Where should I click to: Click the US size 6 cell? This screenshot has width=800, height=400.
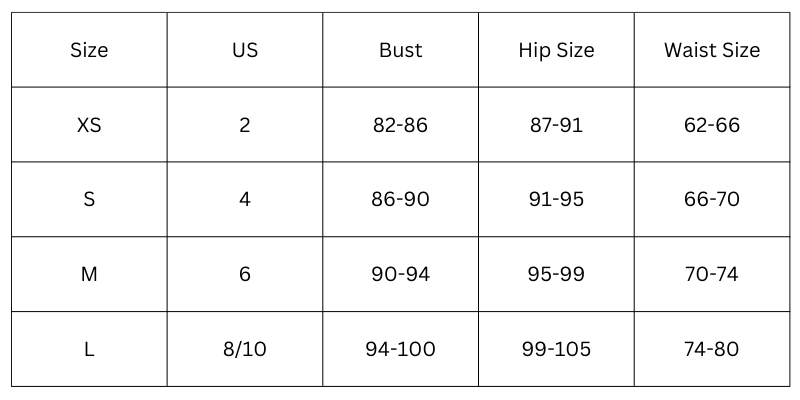coord(245,274)
